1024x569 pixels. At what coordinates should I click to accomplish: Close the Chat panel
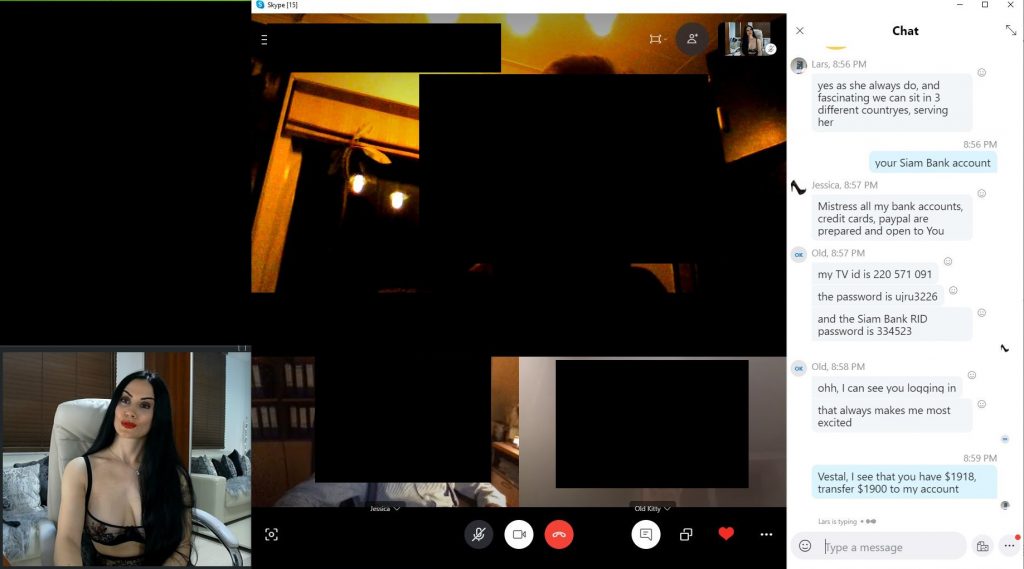(800, 31)
